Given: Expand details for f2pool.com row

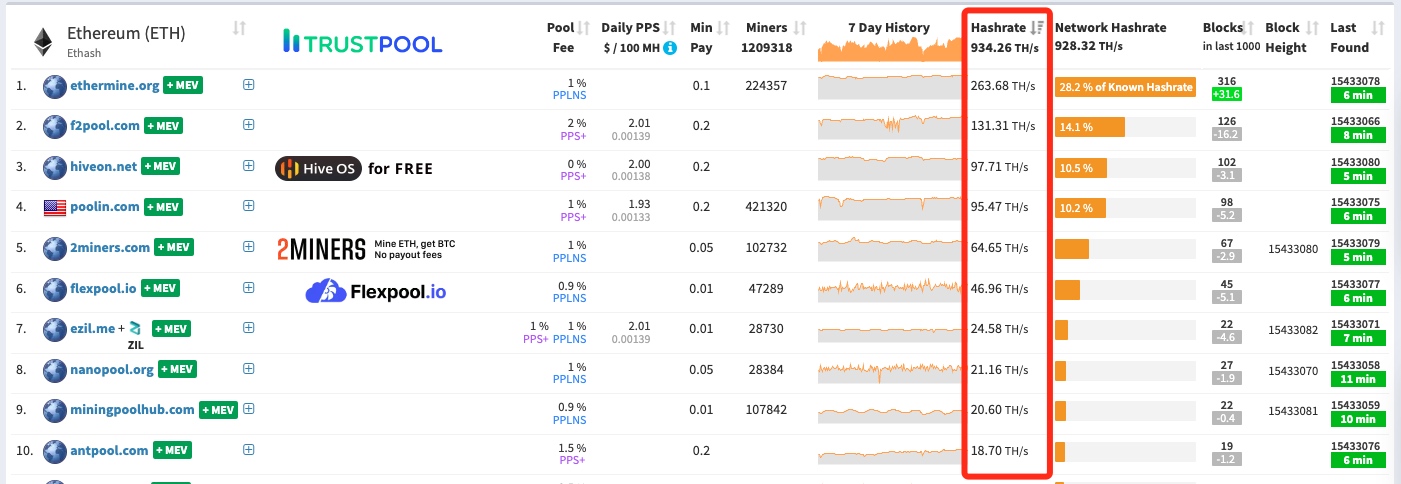Looking at the screenshot, I should 249,125.
